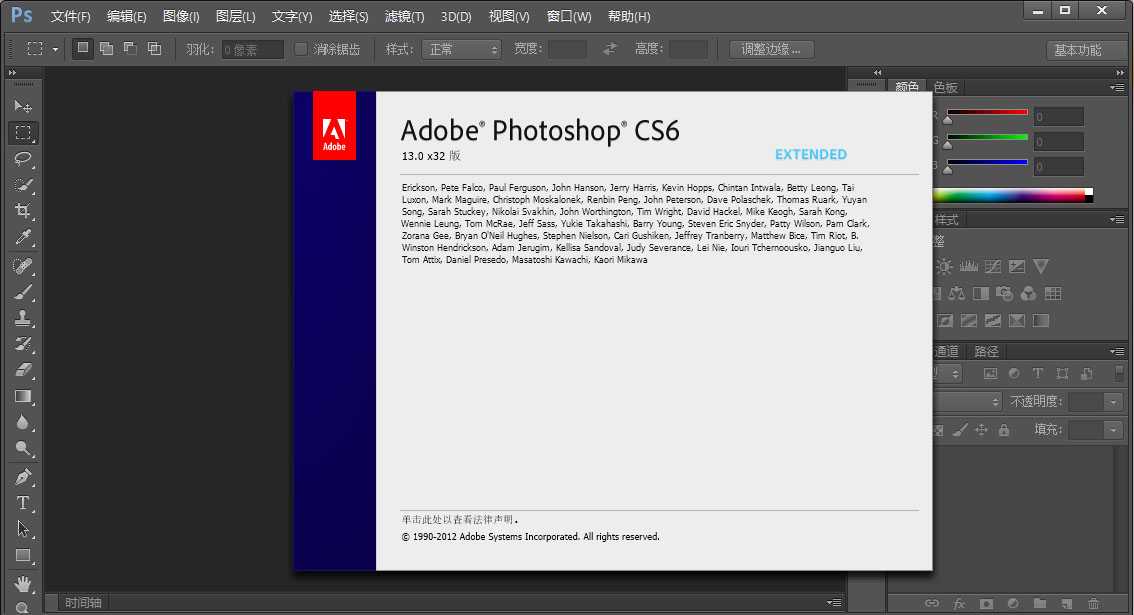Click the Vibrance adjustment icon
This screenshot has width=1134, height=615.
pyautogui.click(x=1041, y=266)
